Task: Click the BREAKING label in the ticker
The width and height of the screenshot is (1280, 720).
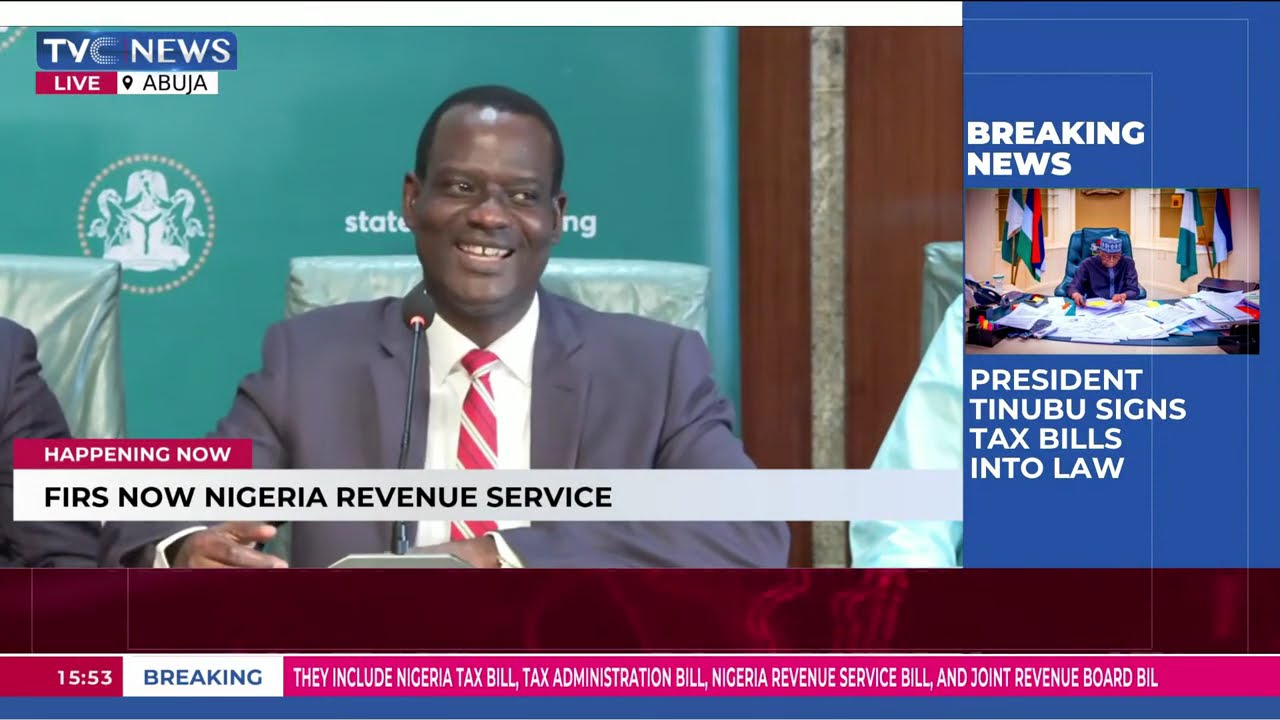Action: (203, 678)
